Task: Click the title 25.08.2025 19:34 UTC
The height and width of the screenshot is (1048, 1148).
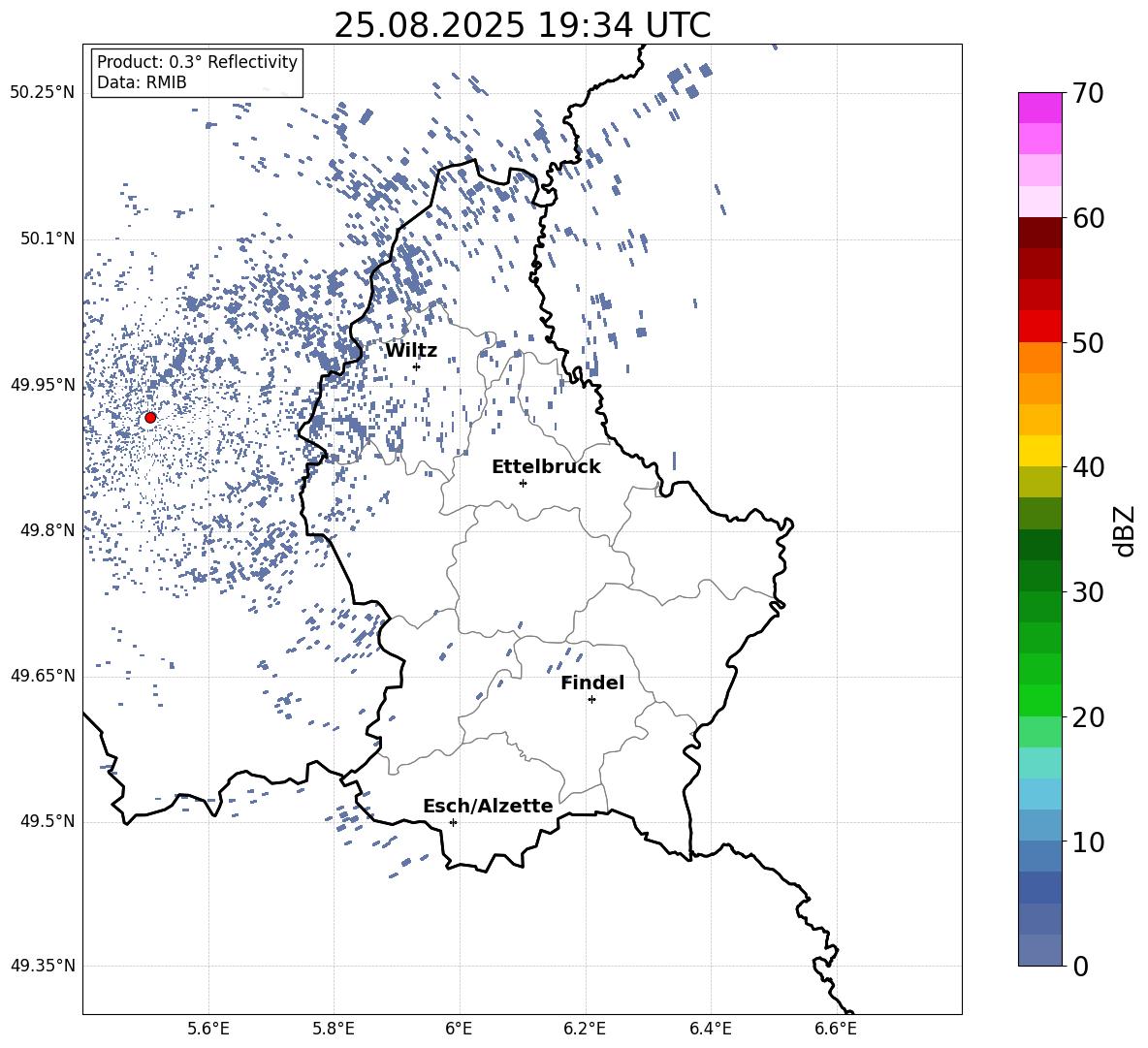Action: (522, 25)
